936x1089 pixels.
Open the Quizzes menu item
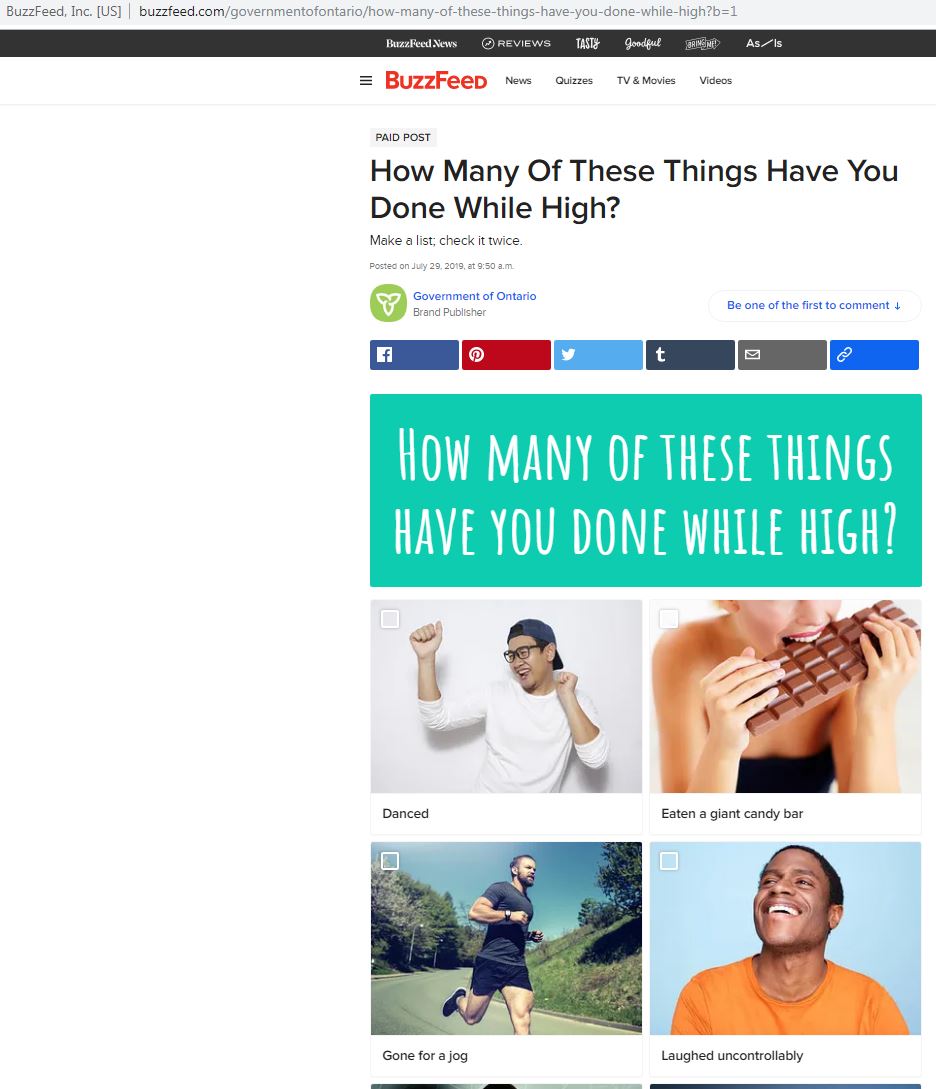[574, 81]
